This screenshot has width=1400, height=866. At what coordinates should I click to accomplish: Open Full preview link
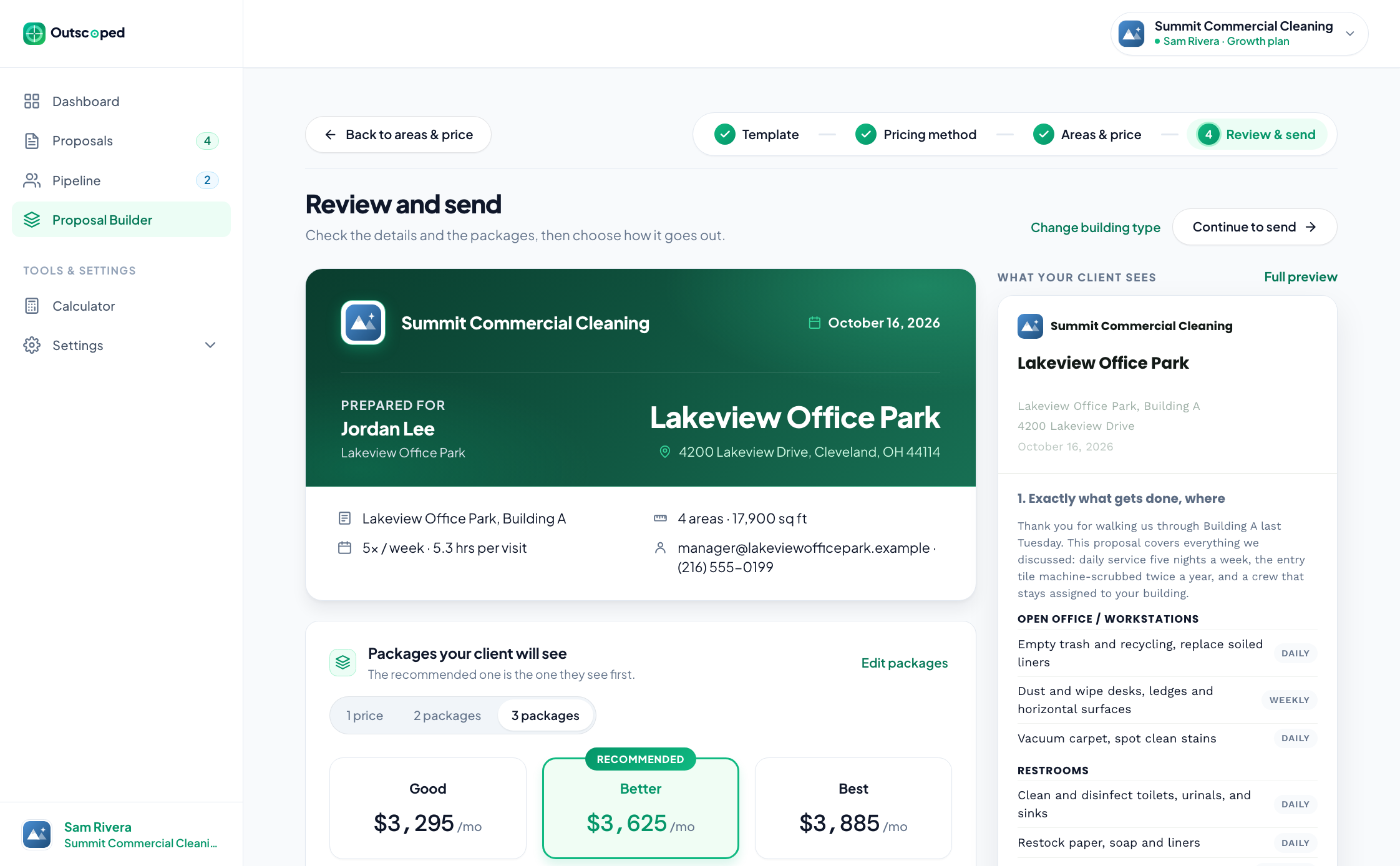click(1301, 277)
